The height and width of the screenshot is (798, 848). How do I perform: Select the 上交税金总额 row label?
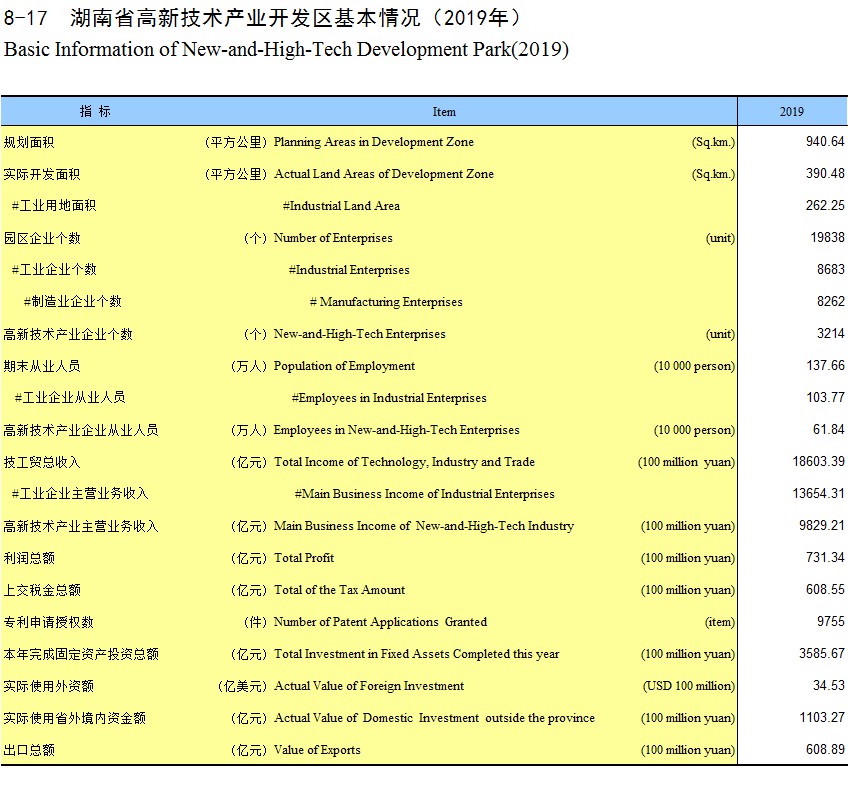(42, 590)
